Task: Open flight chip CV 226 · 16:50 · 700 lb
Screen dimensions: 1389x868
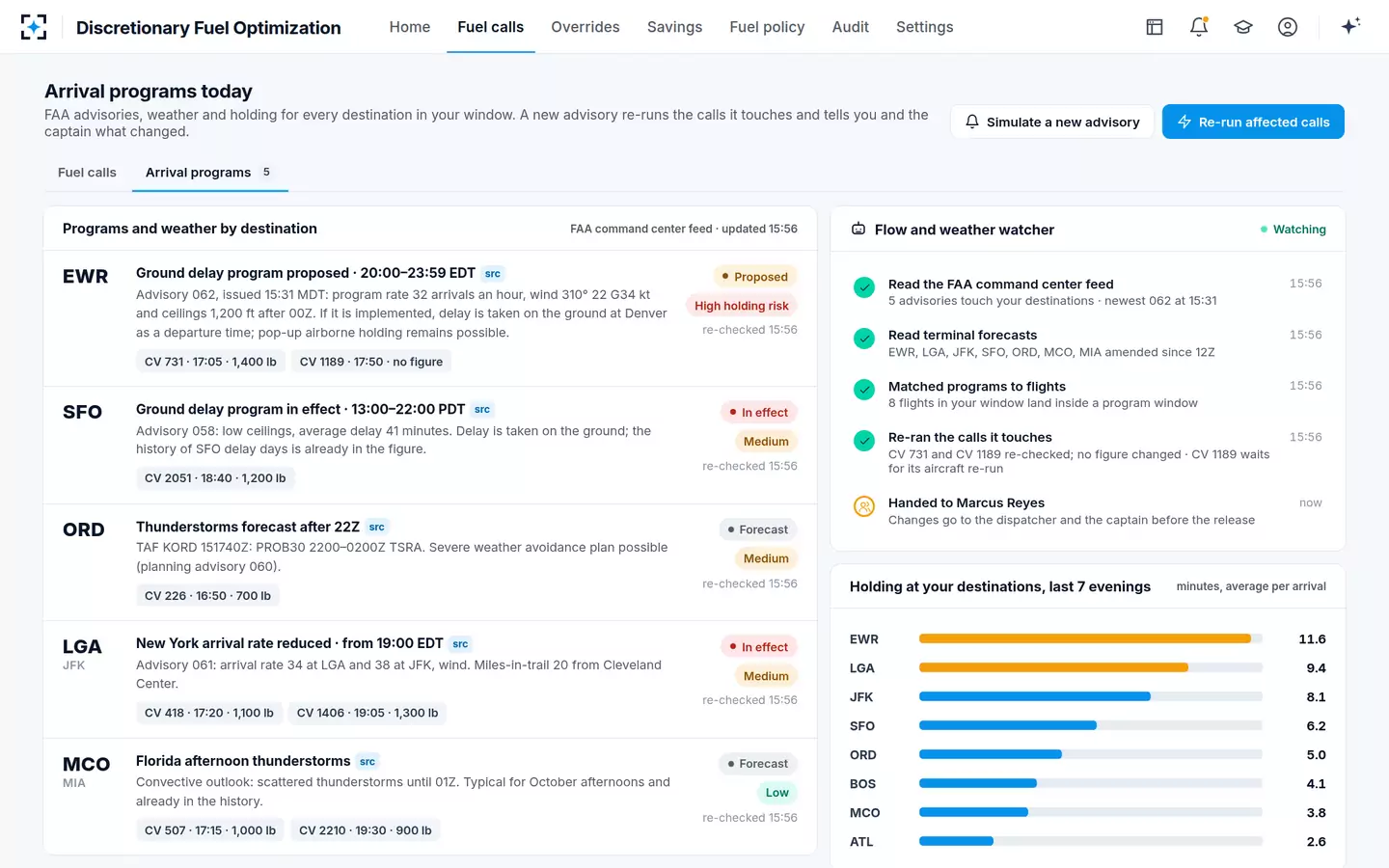Action: click(207, 596)
